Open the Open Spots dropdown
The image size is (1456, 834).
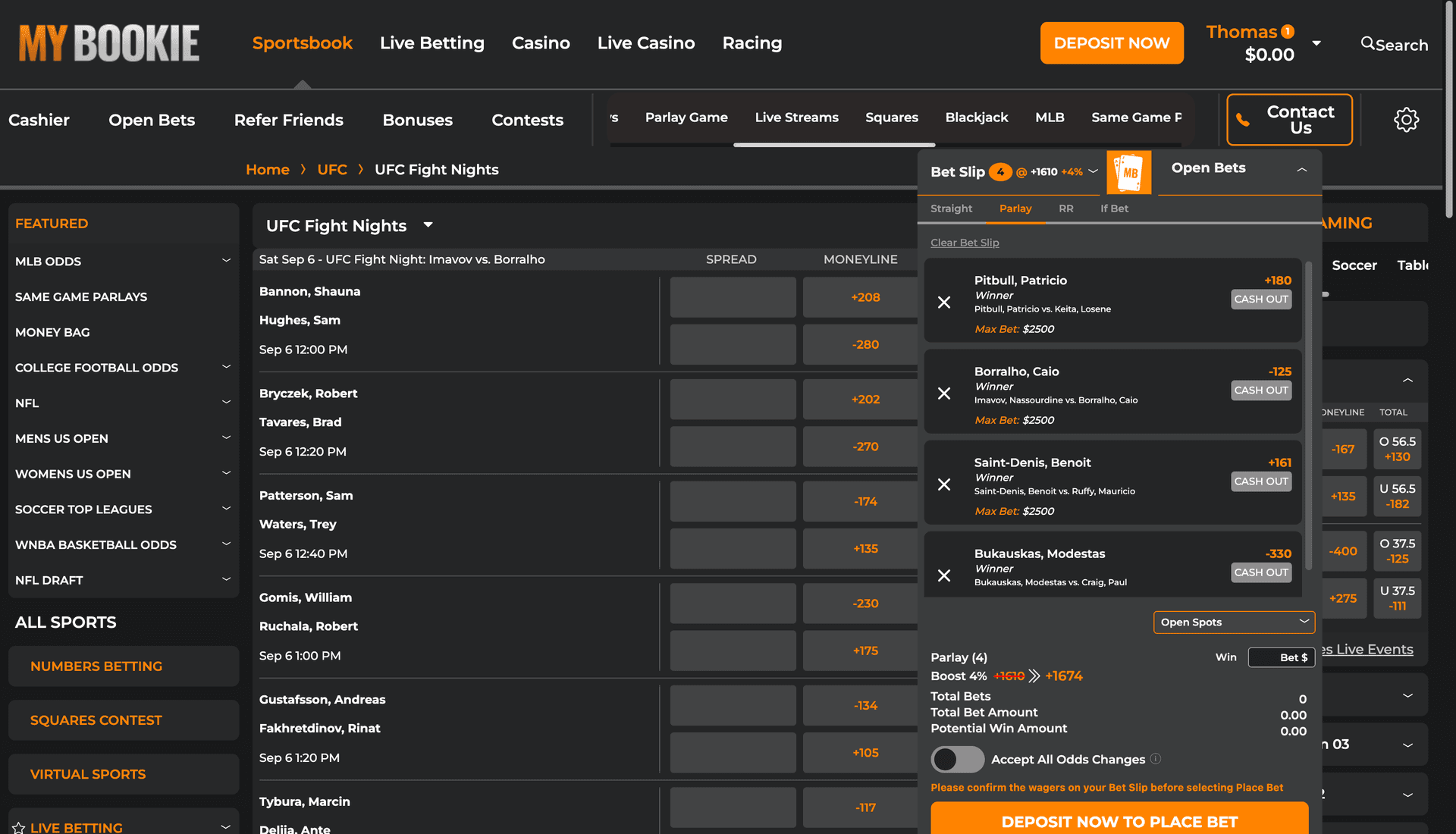point(1234,622)
